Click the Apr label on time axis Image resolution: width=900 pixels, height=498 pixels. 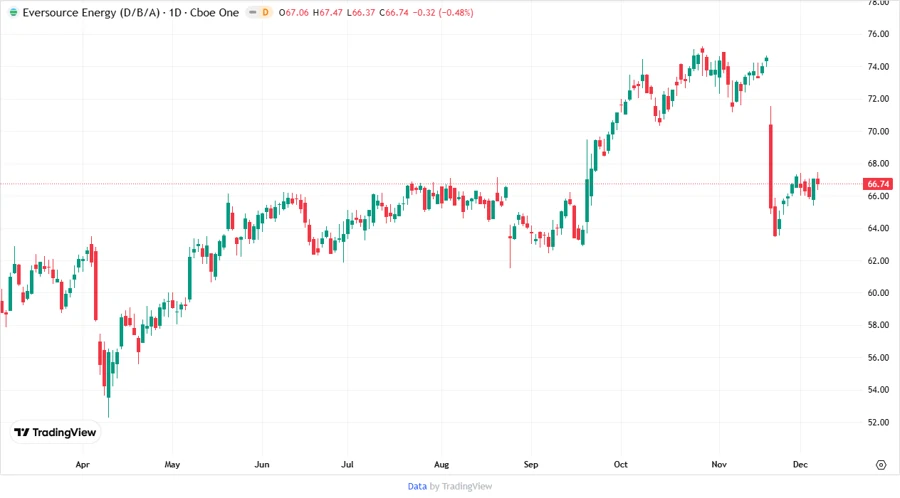(x=83, y=465)
